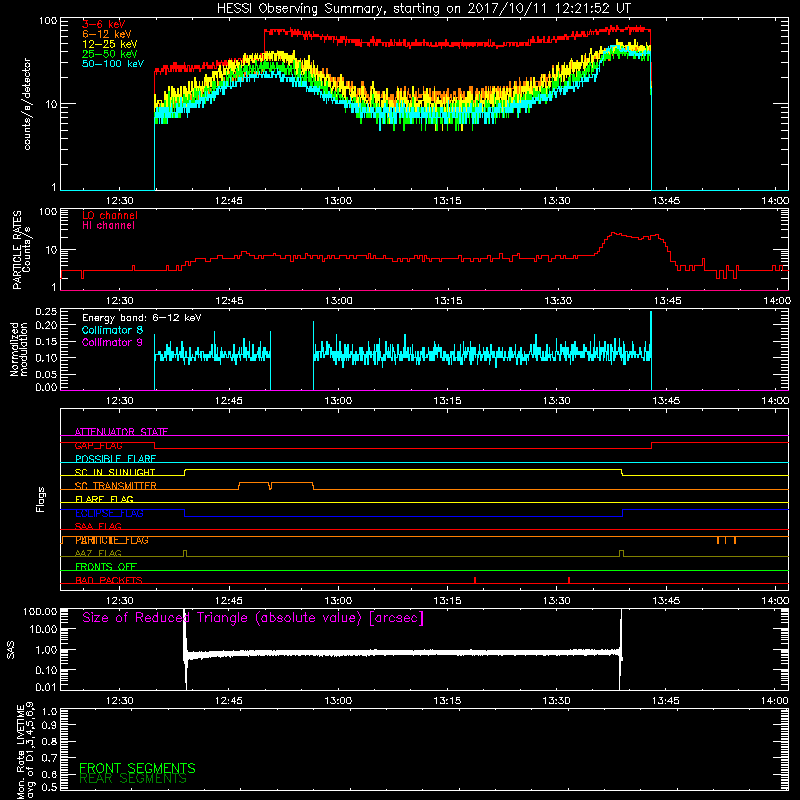Click the yellow 12-25 keV legend entry
Screen dimensions: 800x800
pyautogui.click(x=109, y=44)
